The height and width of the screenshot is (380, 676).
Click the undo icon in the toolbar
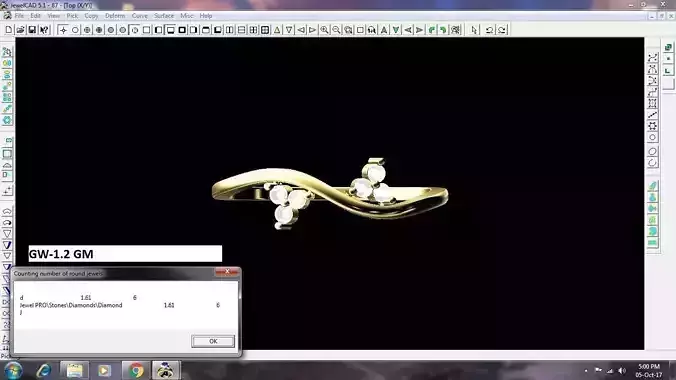(489, 30)
